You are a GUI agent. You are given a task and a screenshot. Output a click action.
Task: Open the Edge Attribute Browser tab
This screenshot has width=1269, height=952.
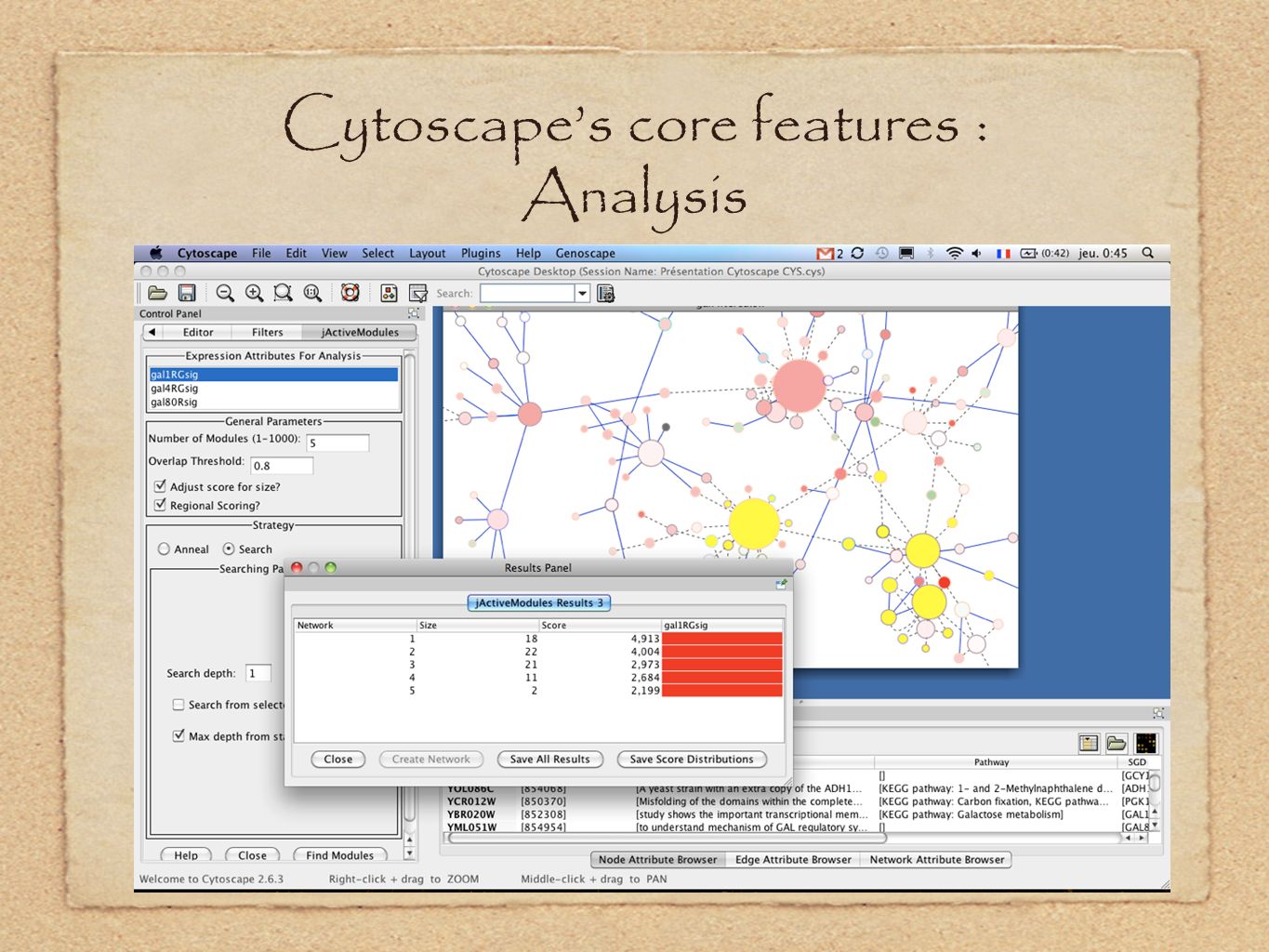793,860
